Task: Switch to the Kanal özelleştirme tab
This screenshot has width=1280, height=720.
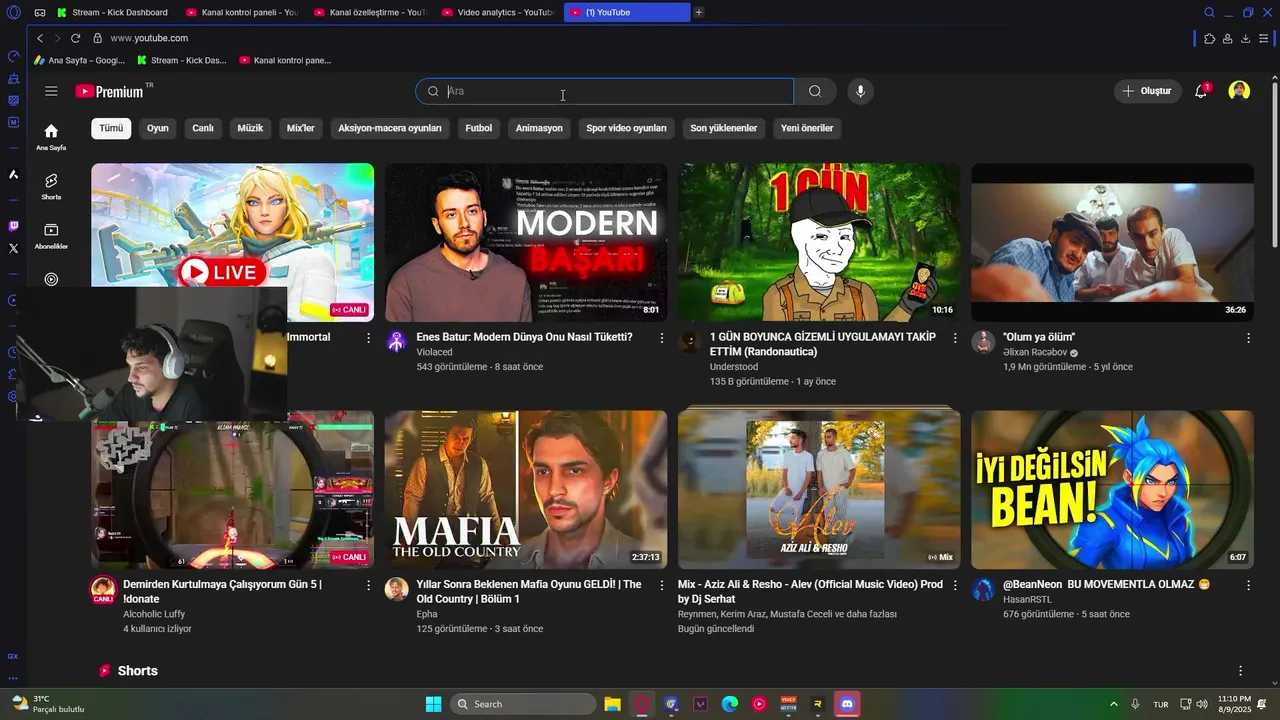Action: [369, 13]
